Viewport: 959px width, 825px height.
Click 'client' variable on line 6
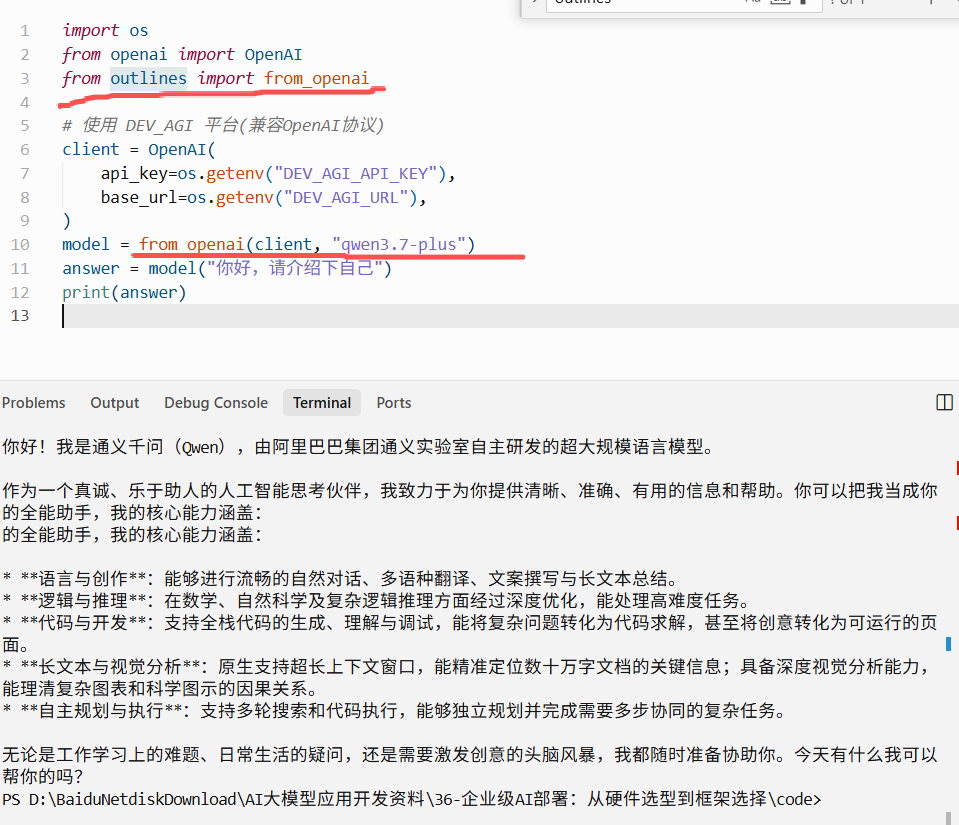click(91, 150)
